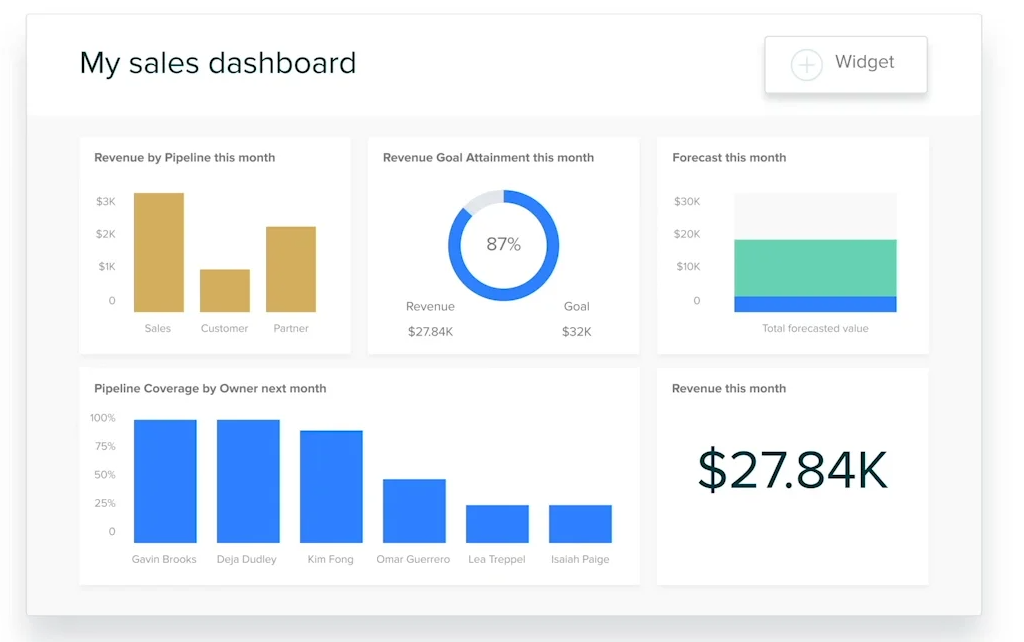Select Deja Dudley coverage bar

click(x=248, y=481)
